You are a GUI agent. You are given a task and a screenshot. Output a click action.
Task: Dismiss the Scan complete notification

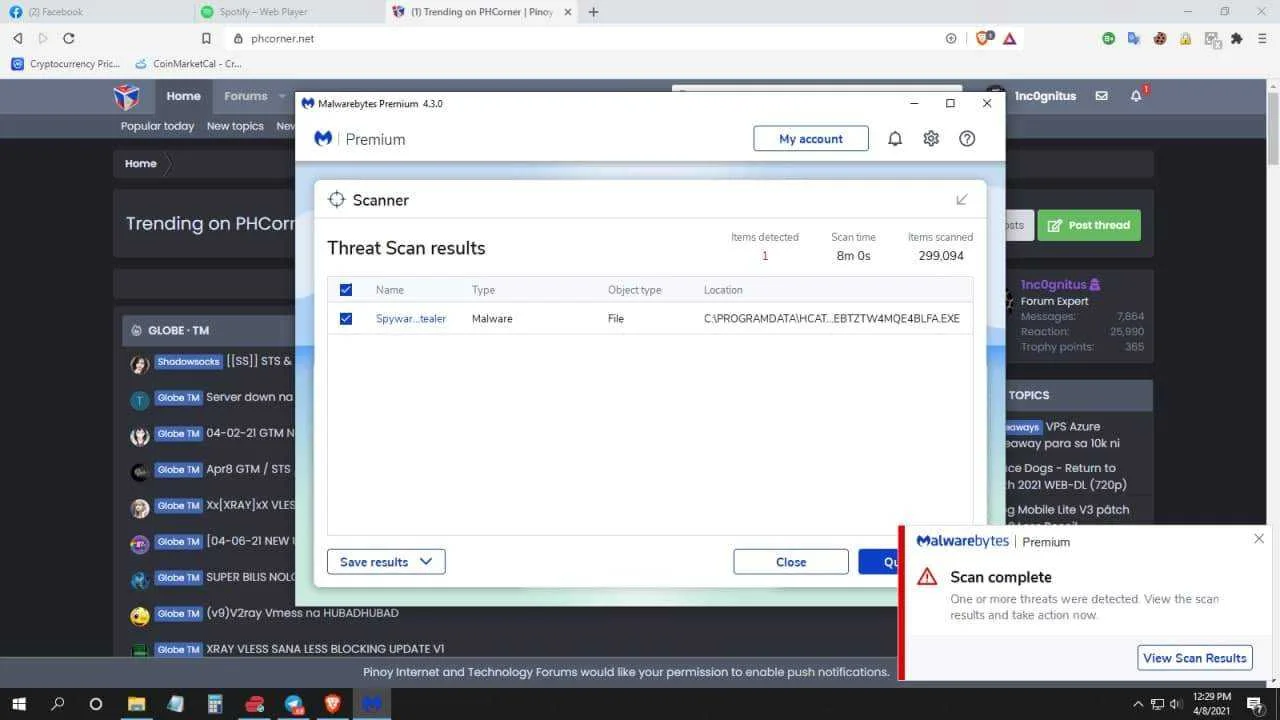tap(1259, 538)
